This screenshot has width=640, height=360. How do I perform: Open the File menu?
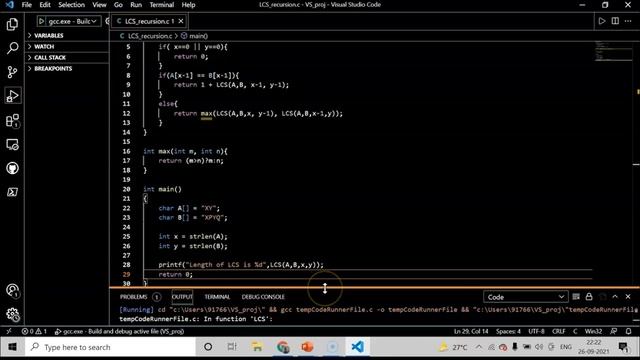[x=27, y=5]
